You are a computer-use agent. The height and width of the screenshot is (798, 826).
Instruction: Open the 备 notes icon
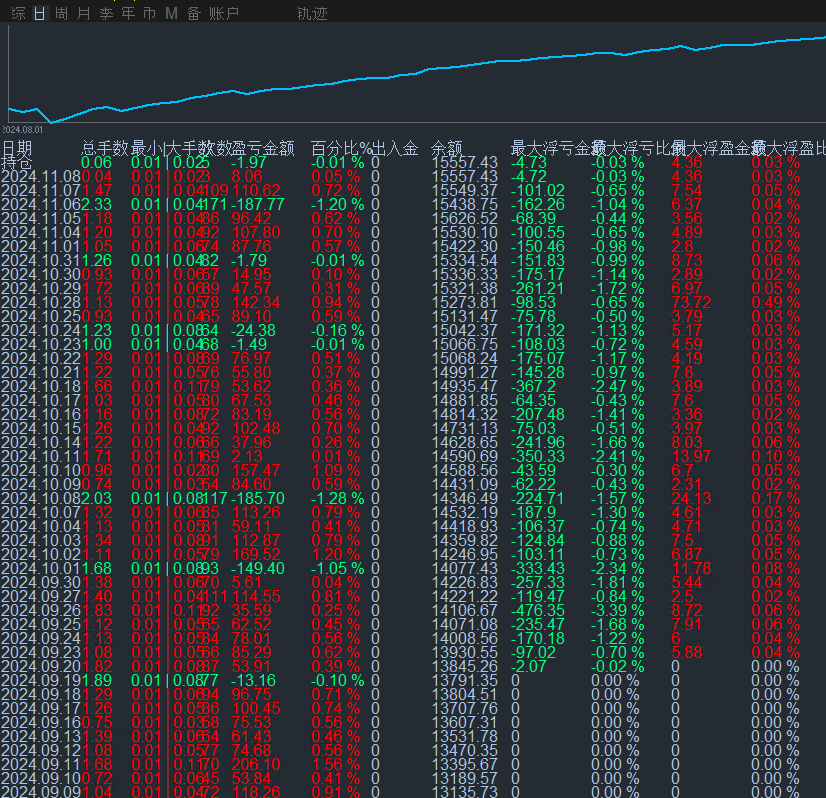tap(192, 14)
